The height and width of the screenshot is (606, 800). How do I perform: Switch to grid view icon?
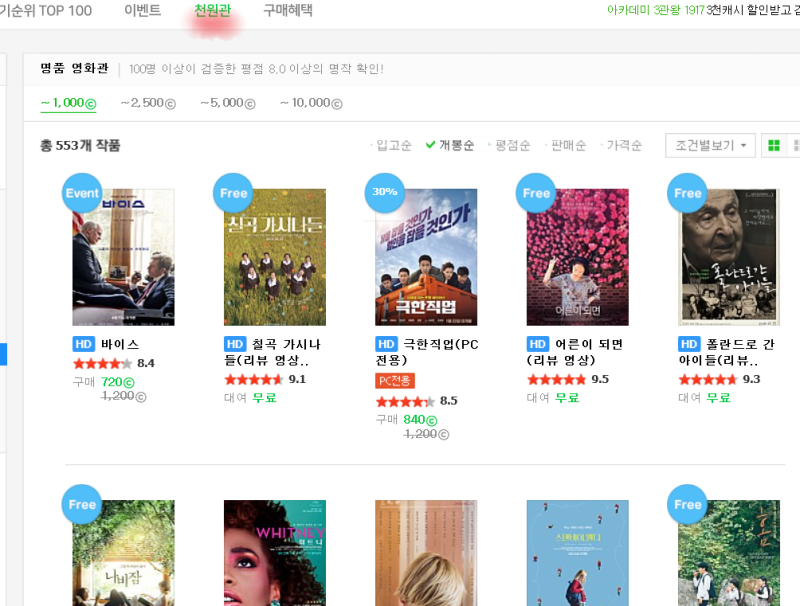tap(774, 145)
